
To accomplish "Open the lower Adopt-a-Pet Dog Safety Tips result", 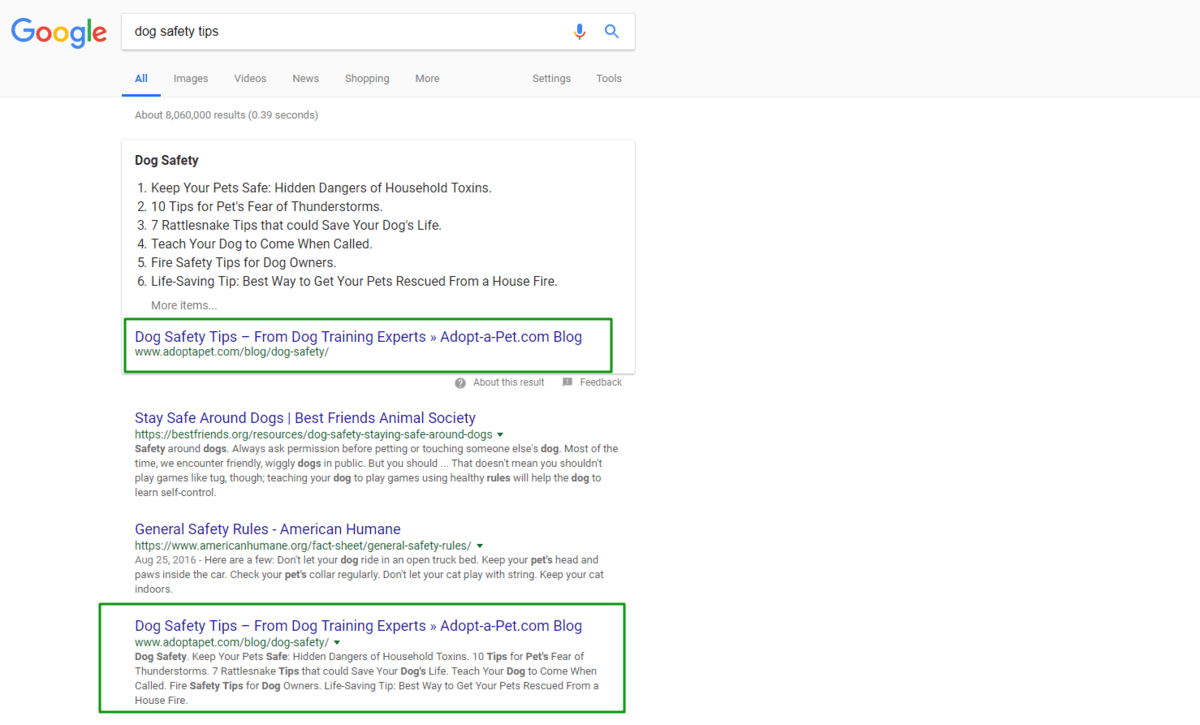I will point(358,626).
